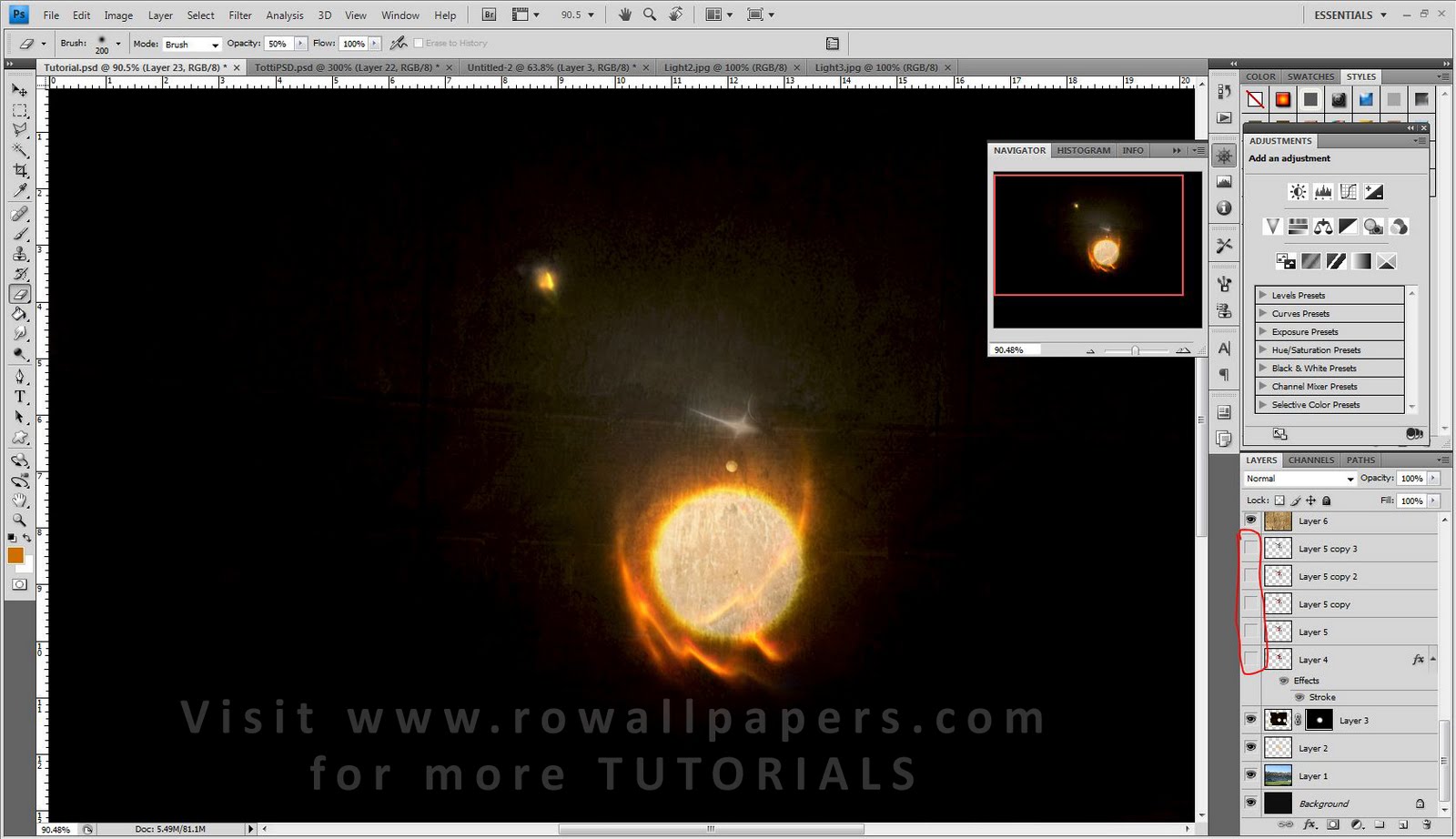
Task: Open the ESSENTIALS workspace dropdown
Action: coord(1350,15)
